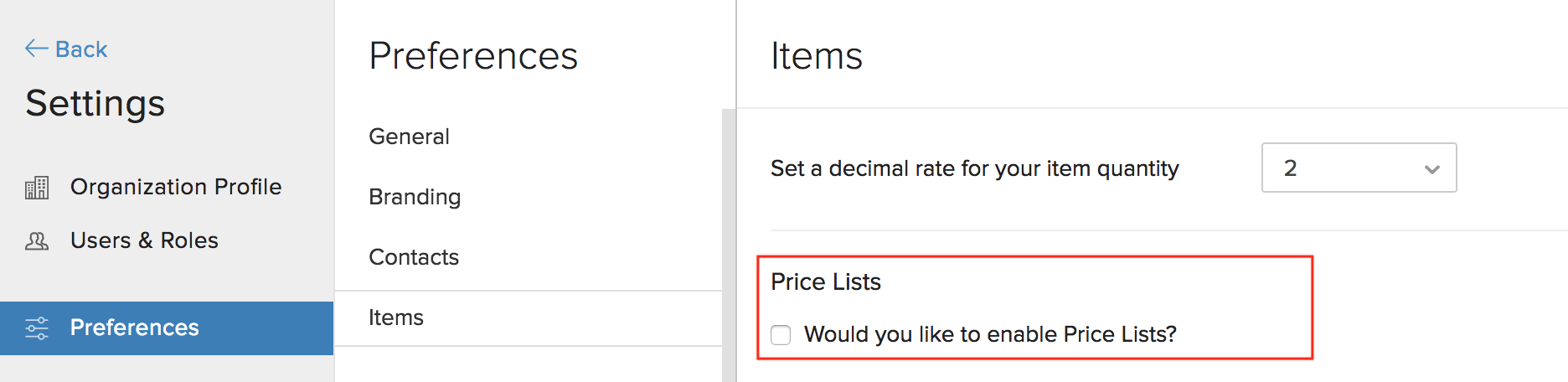
Task: Select Items in the Preferences list
Action: coord(396,317)
